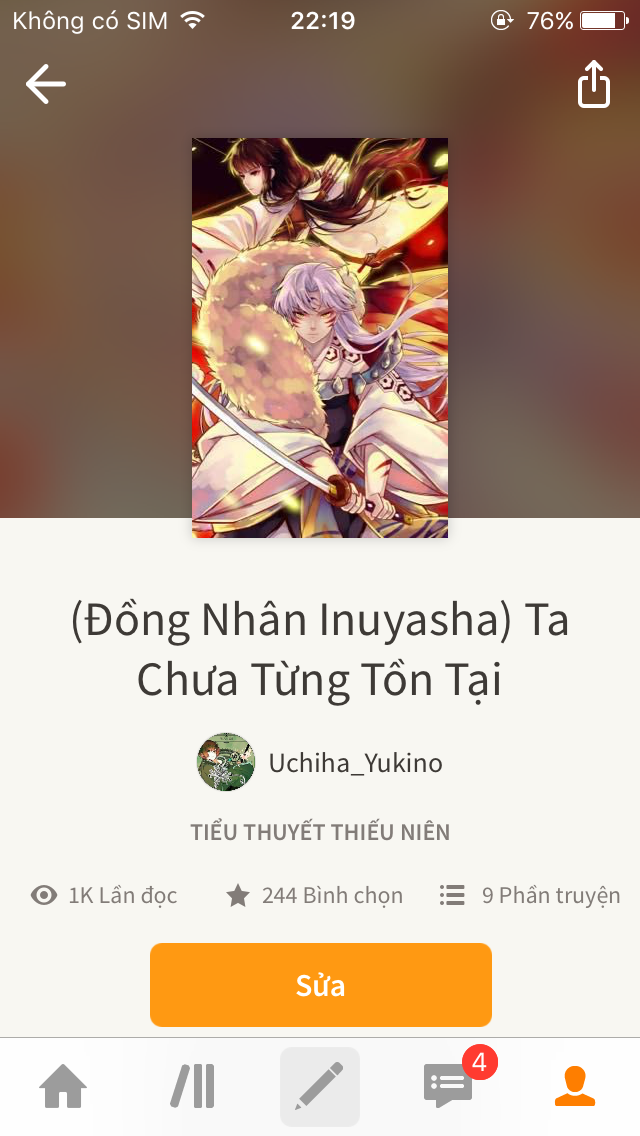The image size is (640, 1136).
Task: Open the share icon
Action: click(593, 84)
